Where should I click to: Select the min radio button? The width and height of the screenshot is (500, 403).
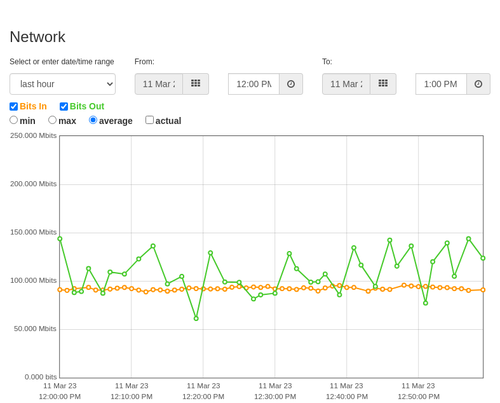click(14, 120)
